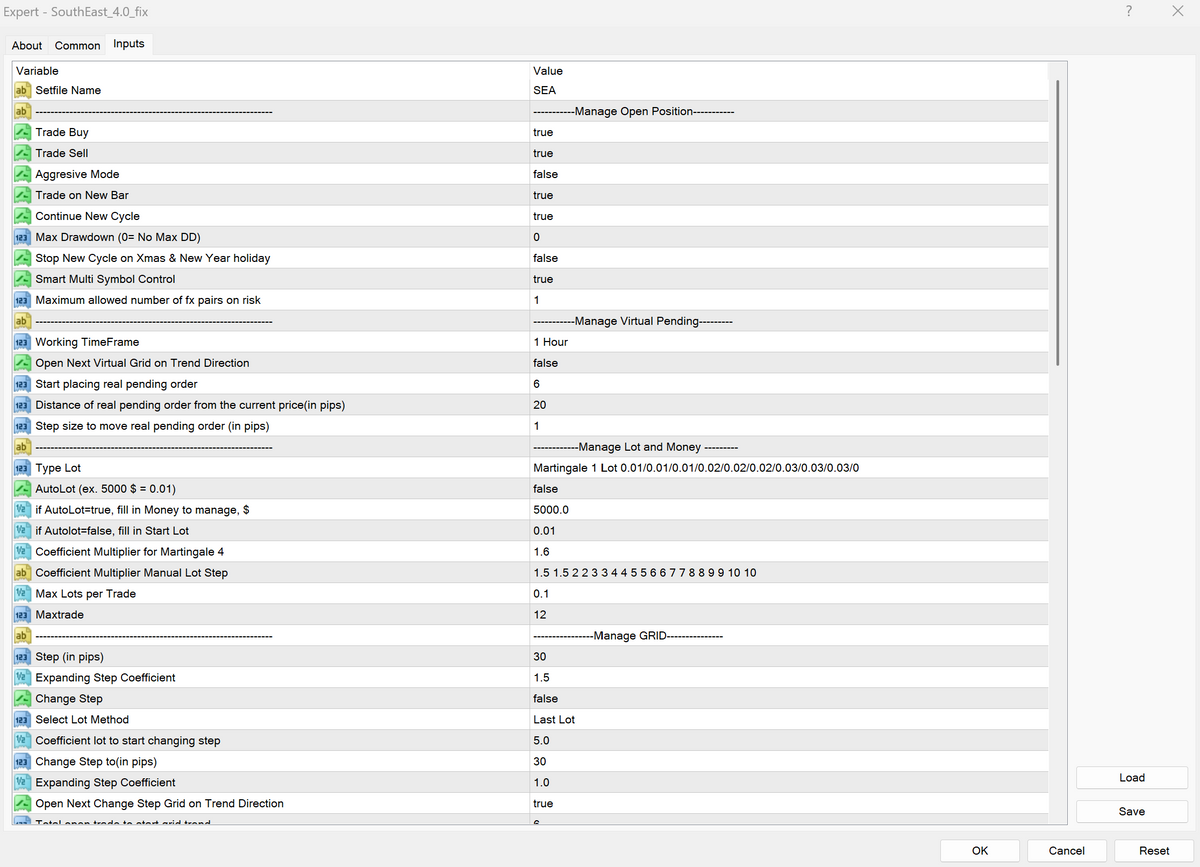The image size is (1200, 867).
Task: Click the integer icon next to Working TimeFrame
Action: (21, 342)
